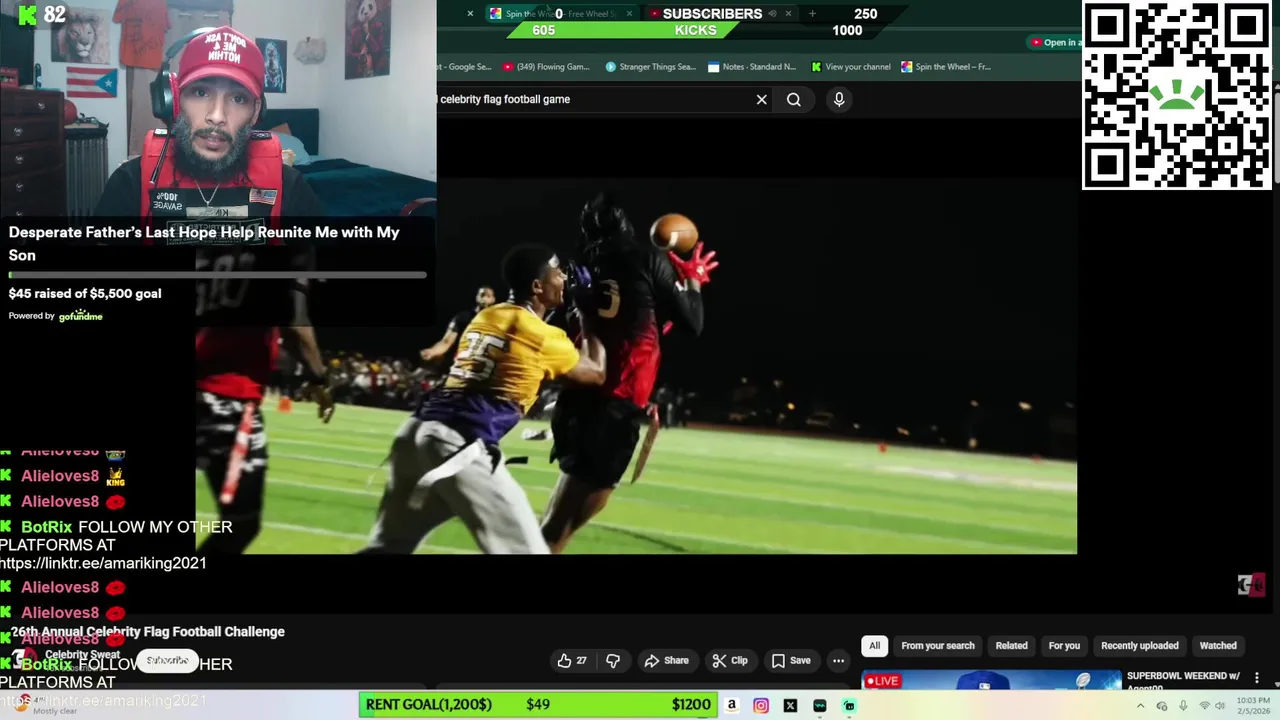Click the BotRix chat username
Viewport: 1280px width, 720px height.
point(47,527)
